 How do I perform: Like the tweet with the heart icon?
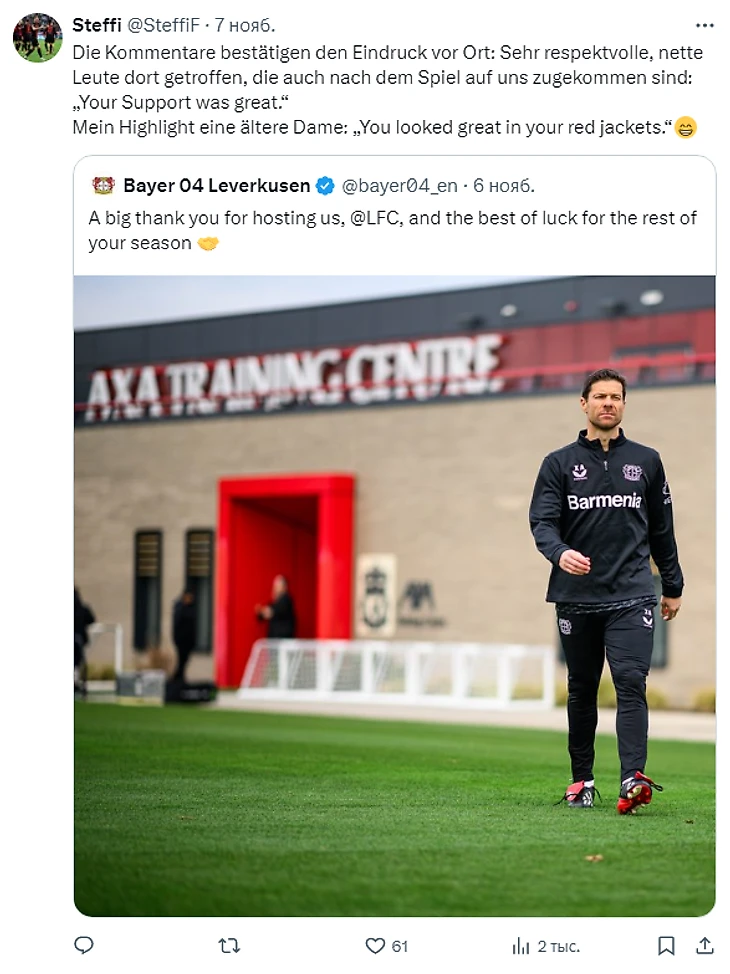tap(375, 945)
